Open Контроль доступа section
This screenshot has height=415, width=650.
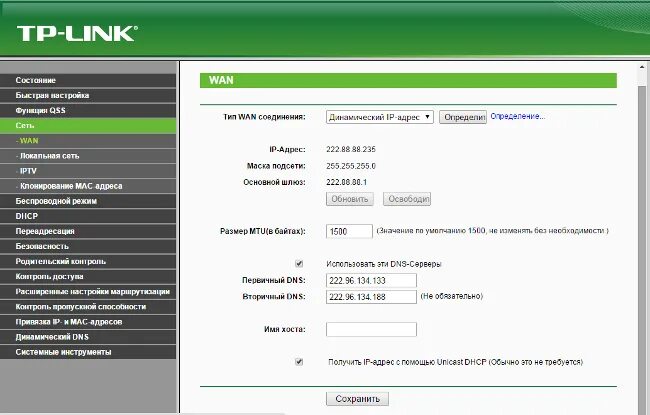(x=88, y=277)
